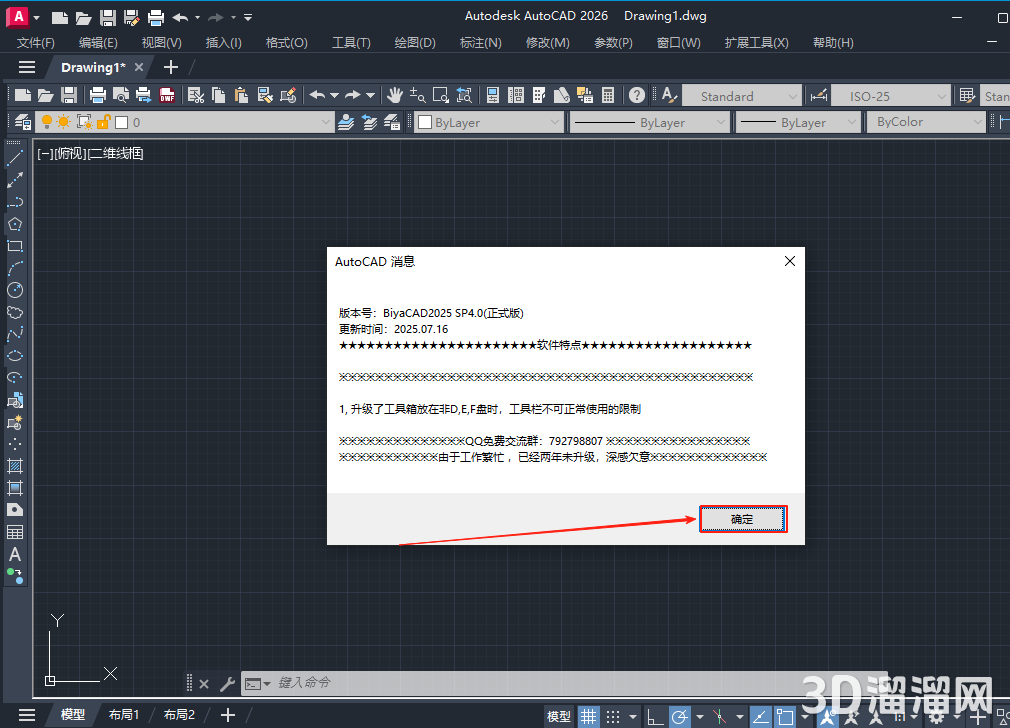1010x728 pixels.
Task: Select the Line drawing tool
Action: 15,158
